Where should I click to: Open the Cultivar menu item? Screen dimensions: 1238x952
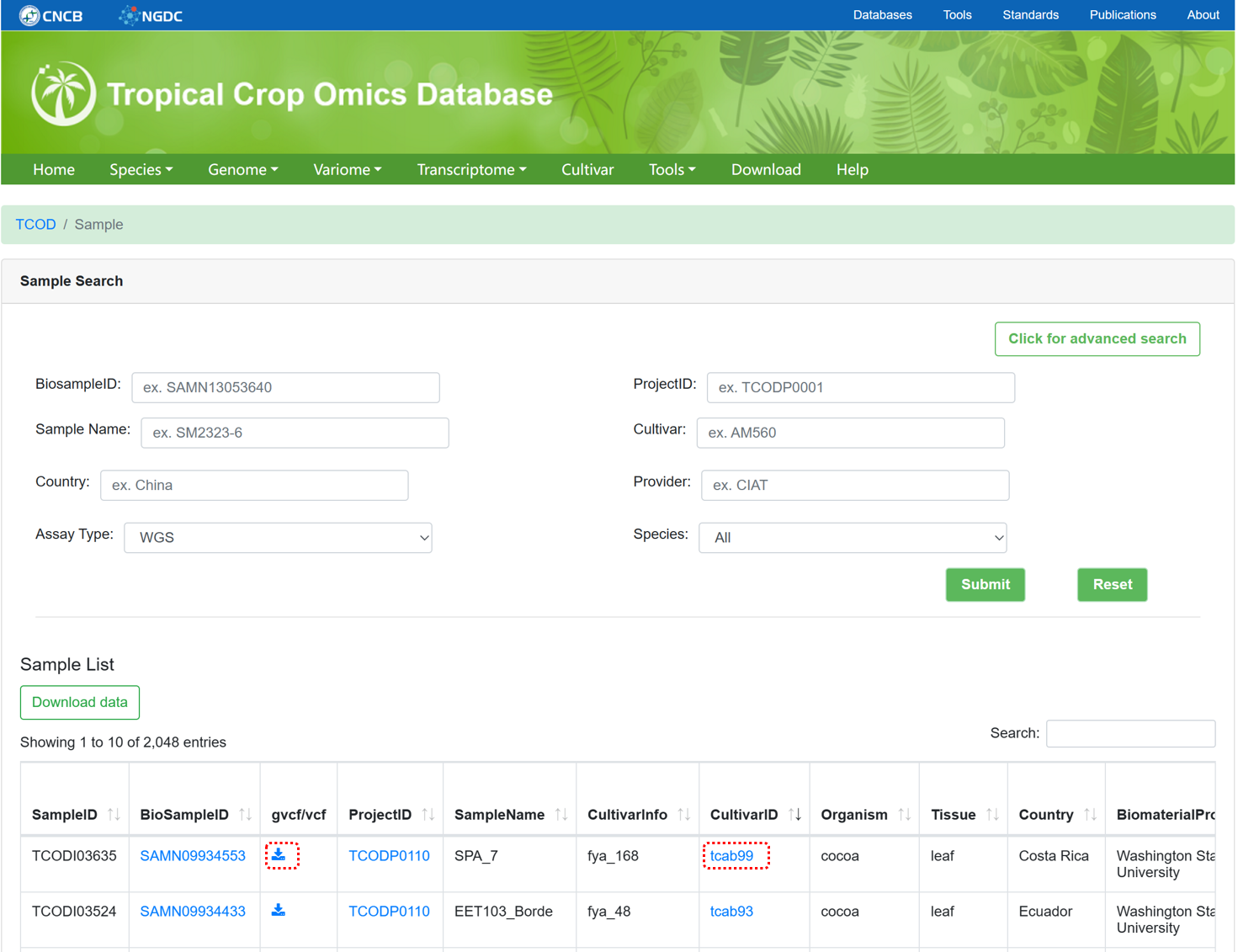(x=587, y=169)
